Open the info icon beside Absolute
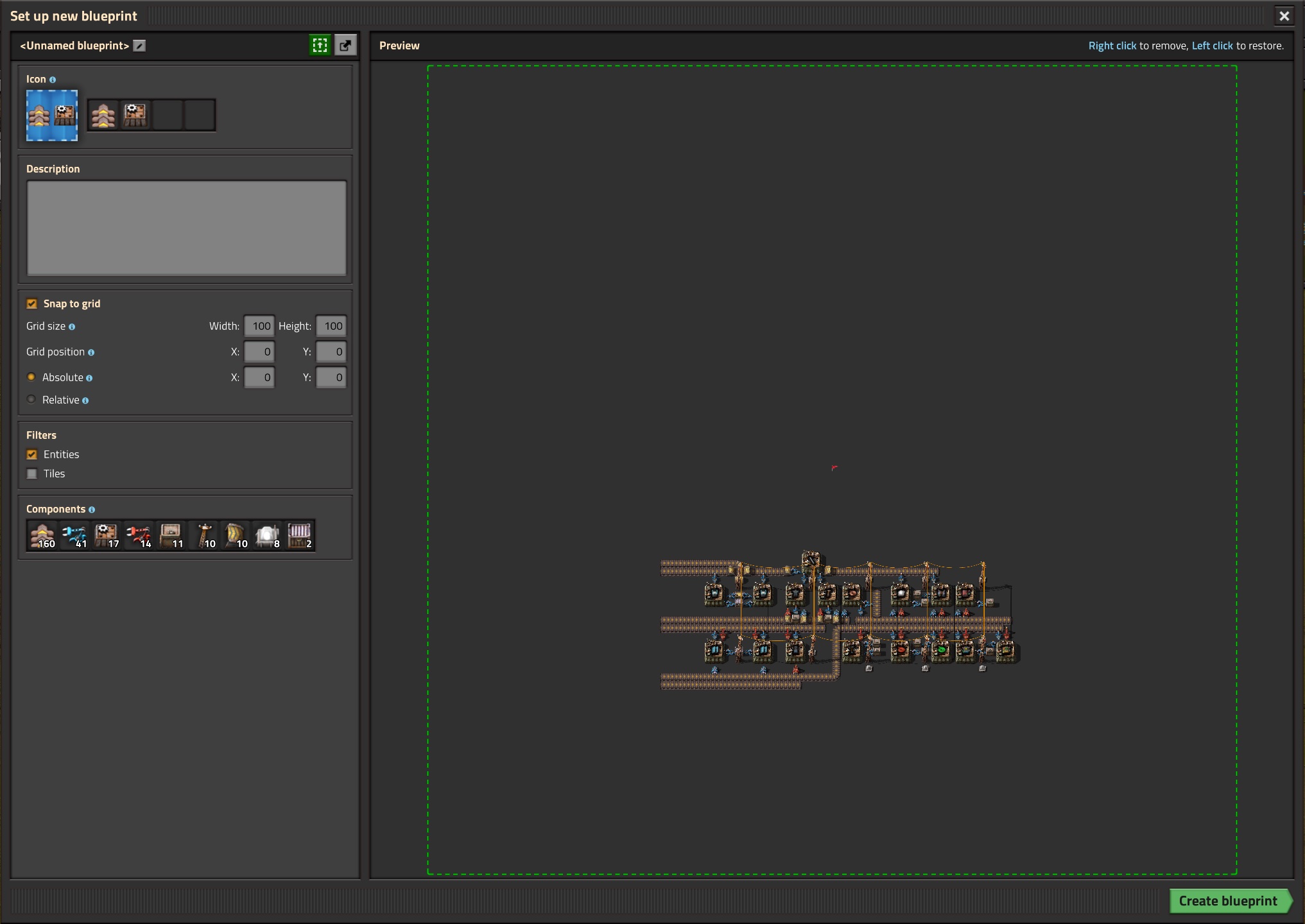 [x=89, y=378]
